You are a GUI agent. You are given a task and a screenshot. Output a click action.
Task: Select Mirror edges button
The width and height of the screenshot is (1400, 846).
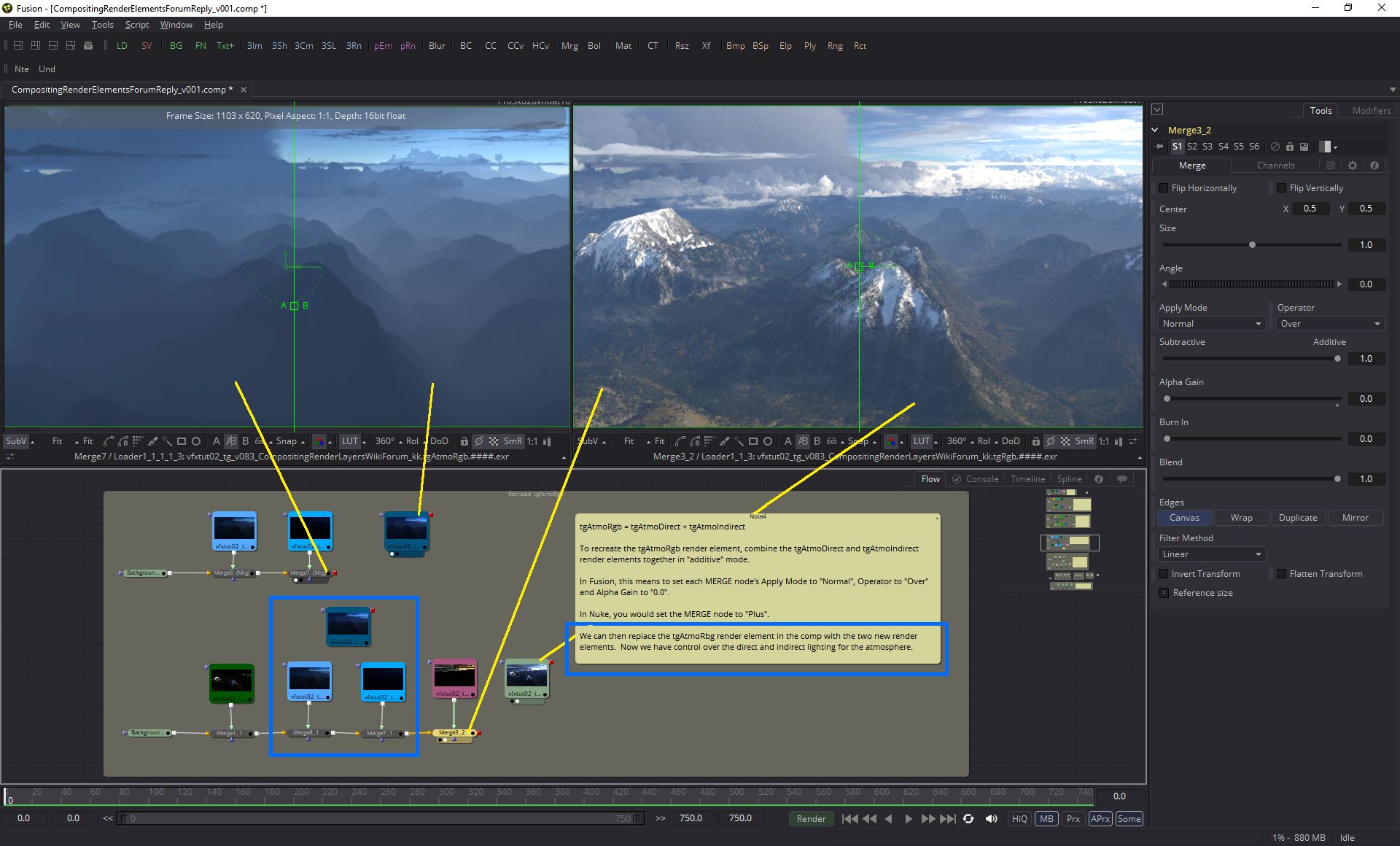[x=1355, y=518]
